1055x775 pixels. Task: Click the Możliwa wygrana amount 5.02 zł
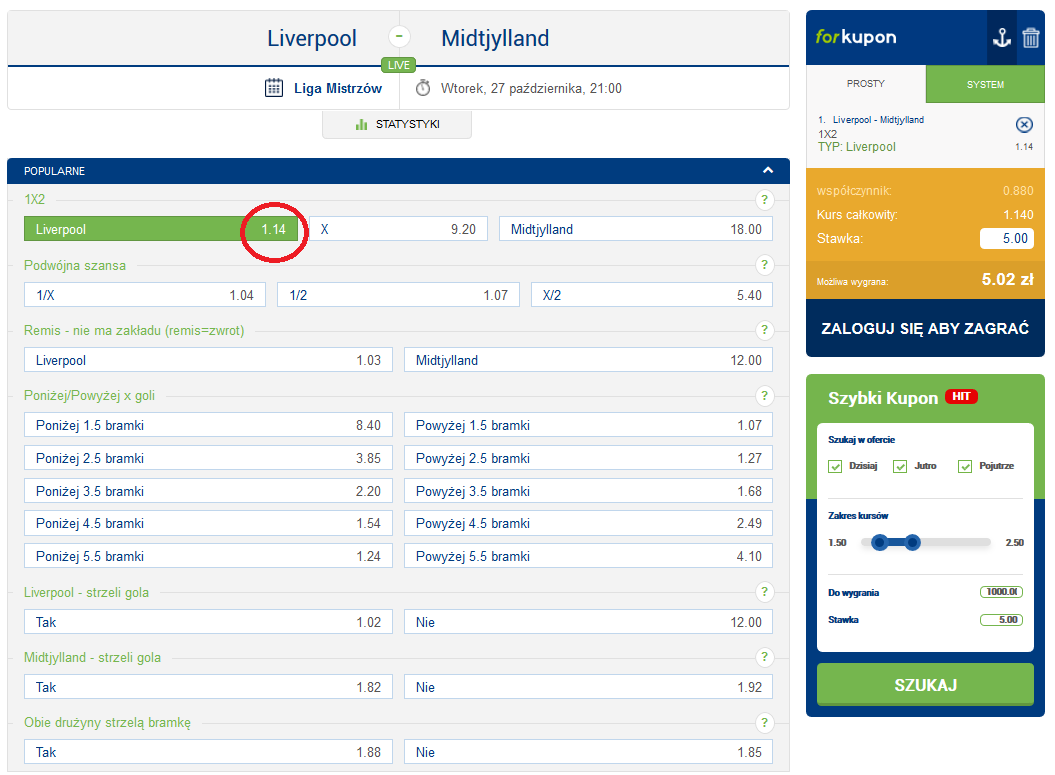pyautogui.click(x=1007, y=279)
